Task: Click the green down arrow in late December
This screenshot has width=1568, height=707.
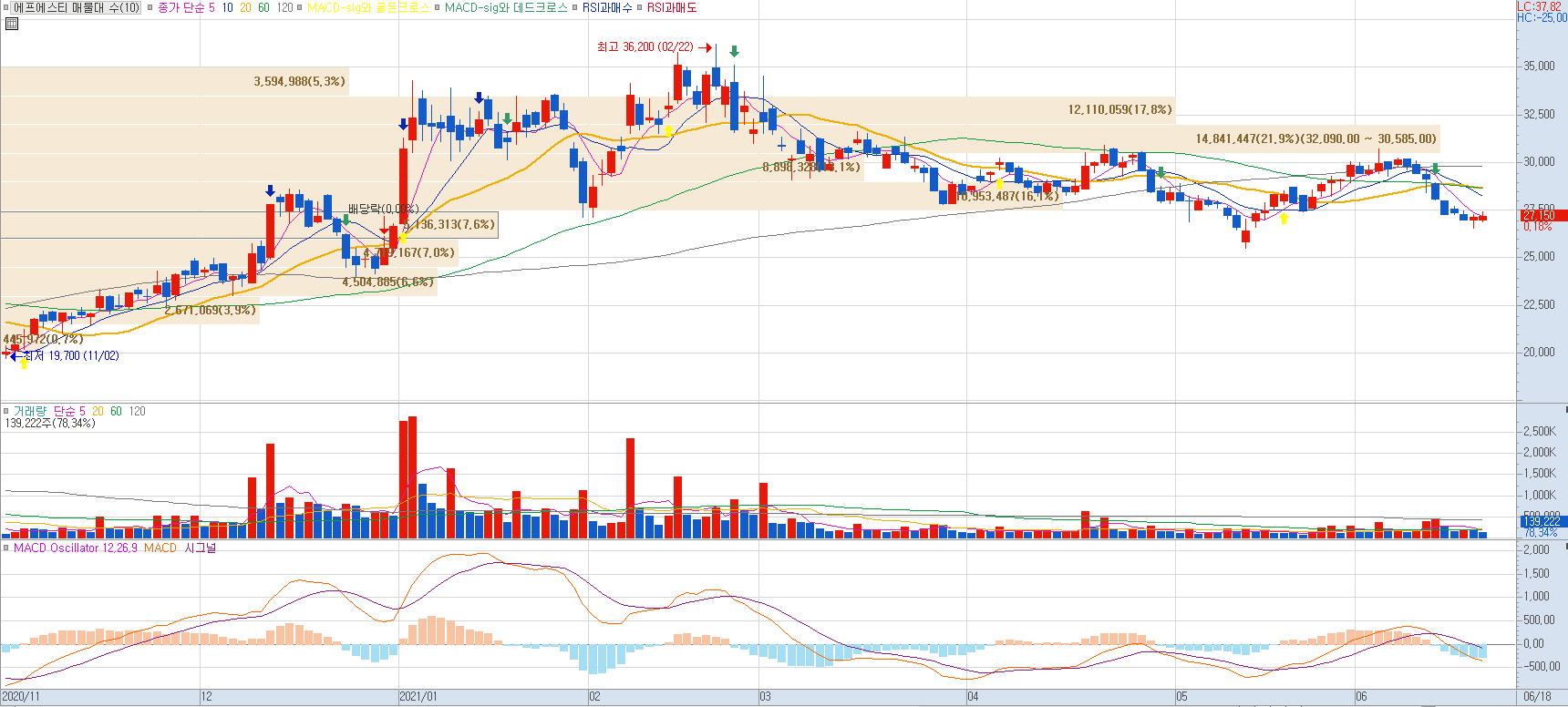Action: coord(346,220)
